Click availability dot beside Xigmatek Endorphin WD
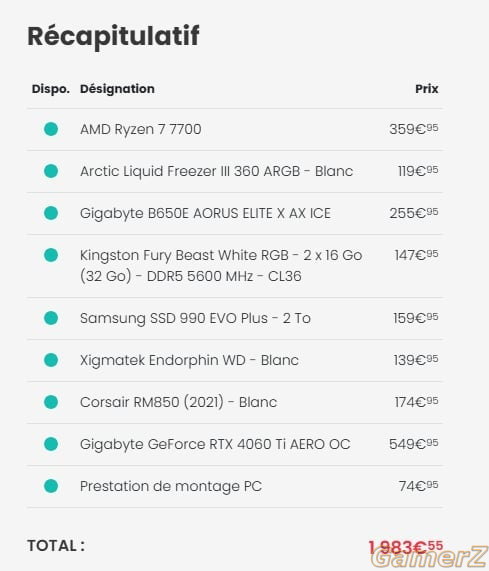 51,360
